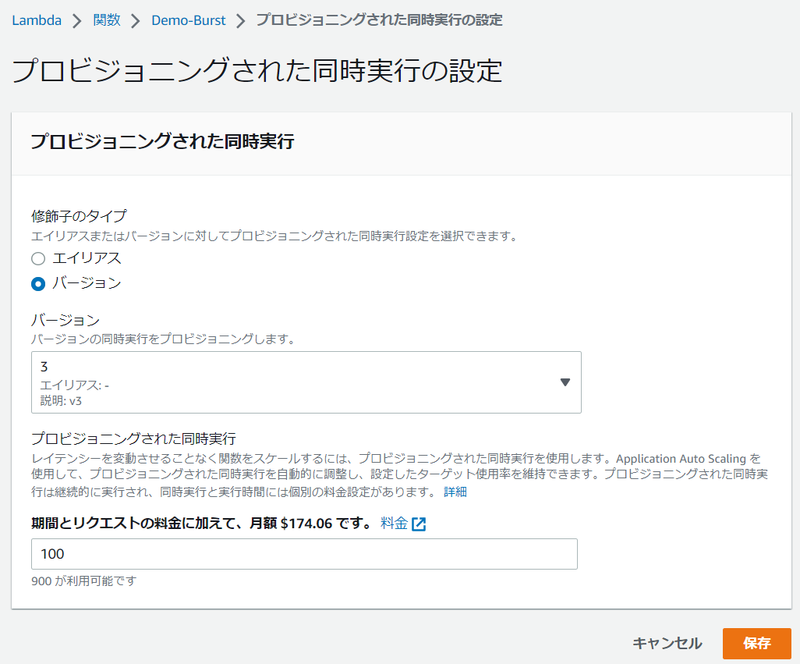Open the 料金 pricing link
This screenshot has height=664, width=800.
[394, 523]
